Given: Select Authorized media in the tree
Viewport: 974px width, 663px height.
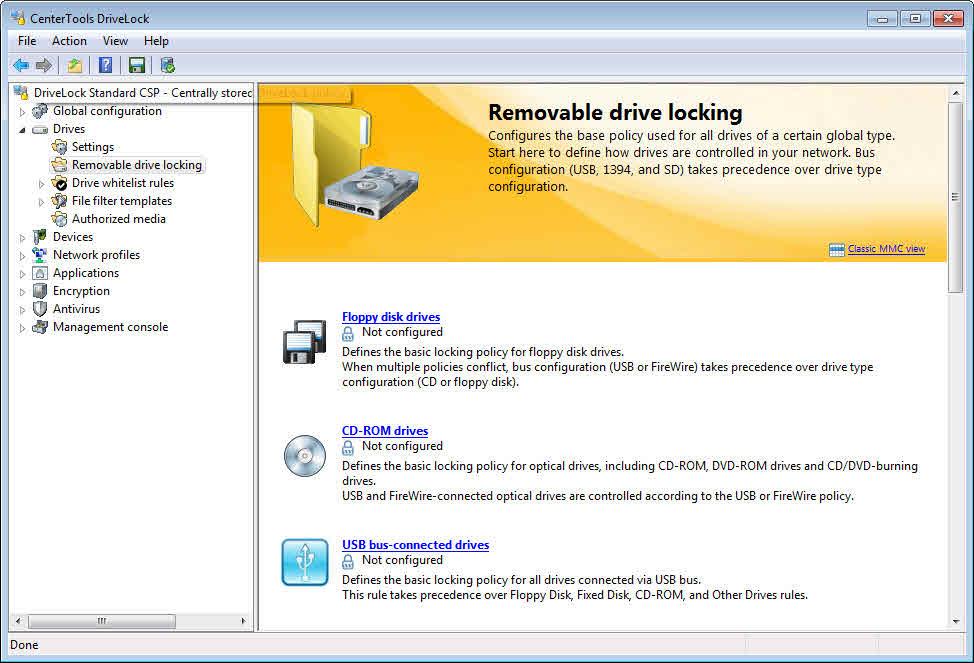Looking at the screenshot, I should pos(118,219).
